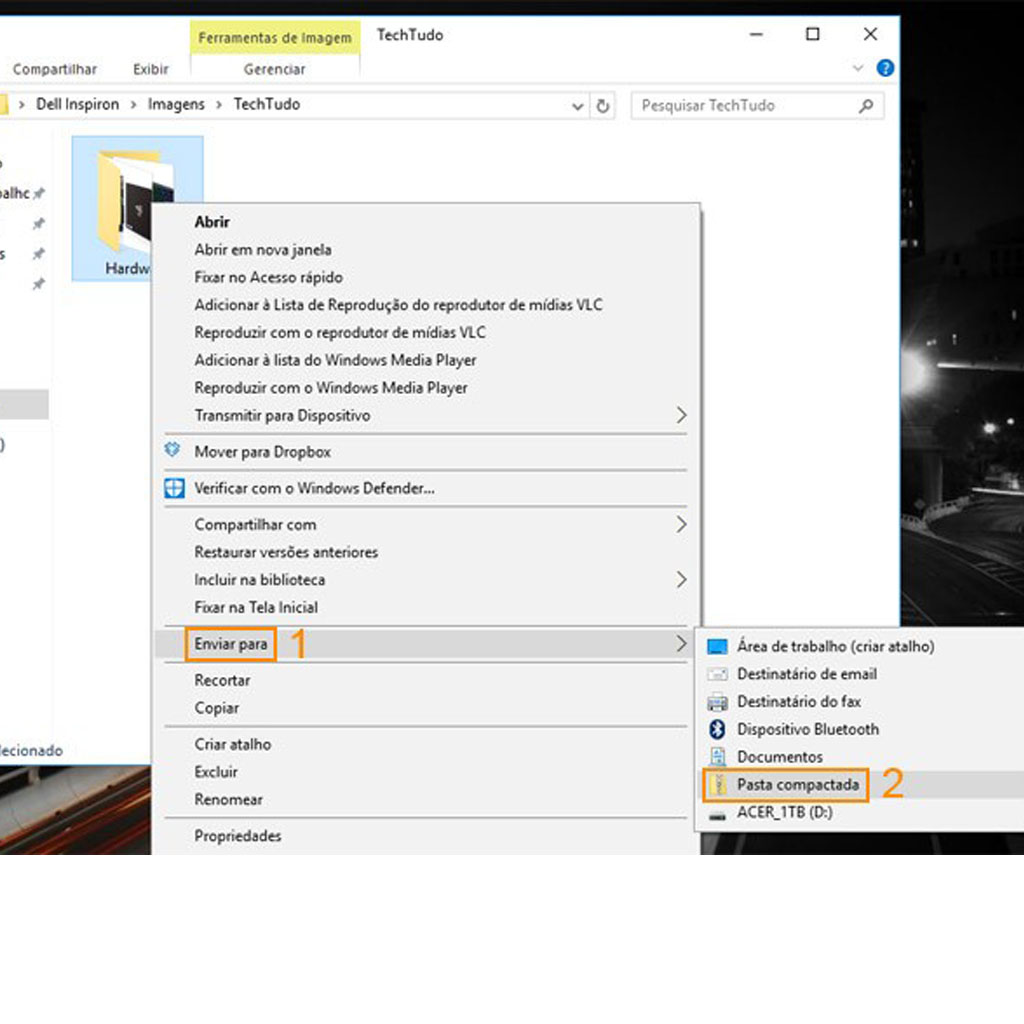This screenshot has height=1024, width=1024.
Task: Expand the Incluir na biblioteca submenu arrow
Action: (x=681, y=579)
